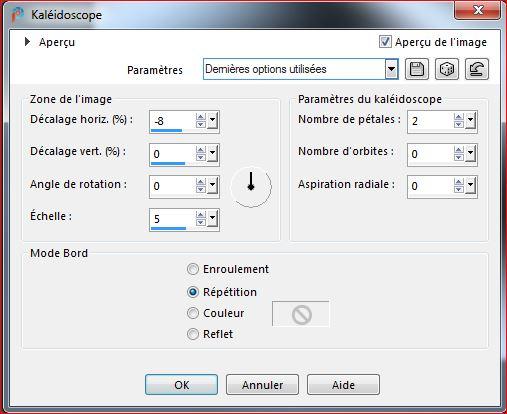Screen dimensions: 507x414
Task: Save the current preset with the floppy icon
Action: (x=417, y=69)
